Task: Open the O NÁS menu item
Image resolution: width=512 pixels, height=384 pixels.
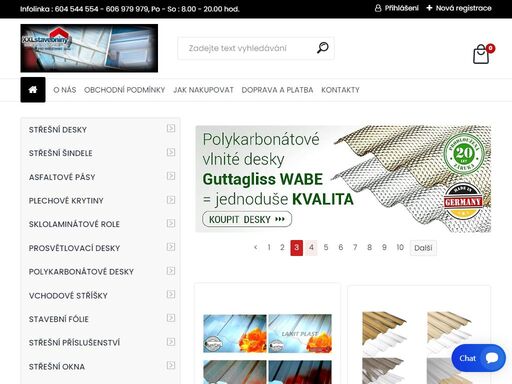Action: click(x=65, y=90)
